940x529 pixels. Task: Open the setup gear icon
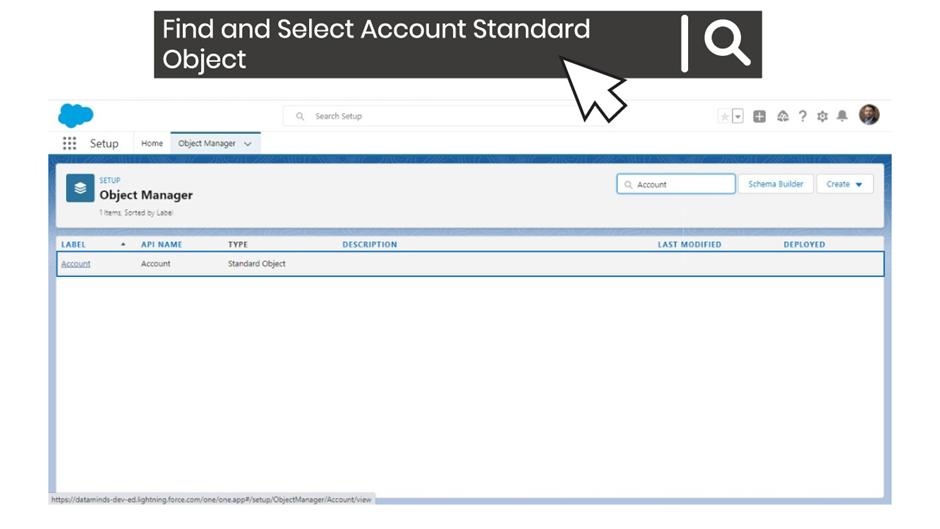coord(822,116)
